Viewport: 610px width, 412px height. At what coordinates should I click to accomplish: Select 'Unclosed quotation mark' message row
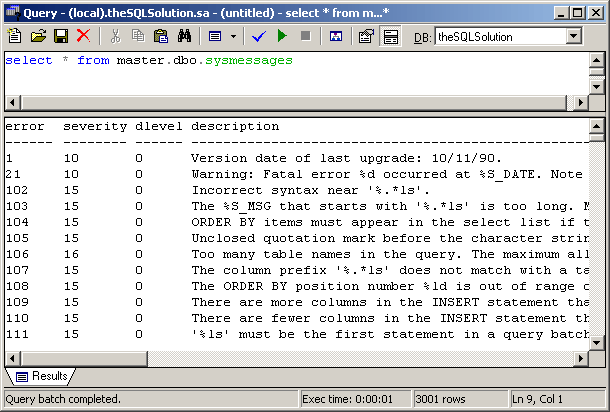point(296,238)
